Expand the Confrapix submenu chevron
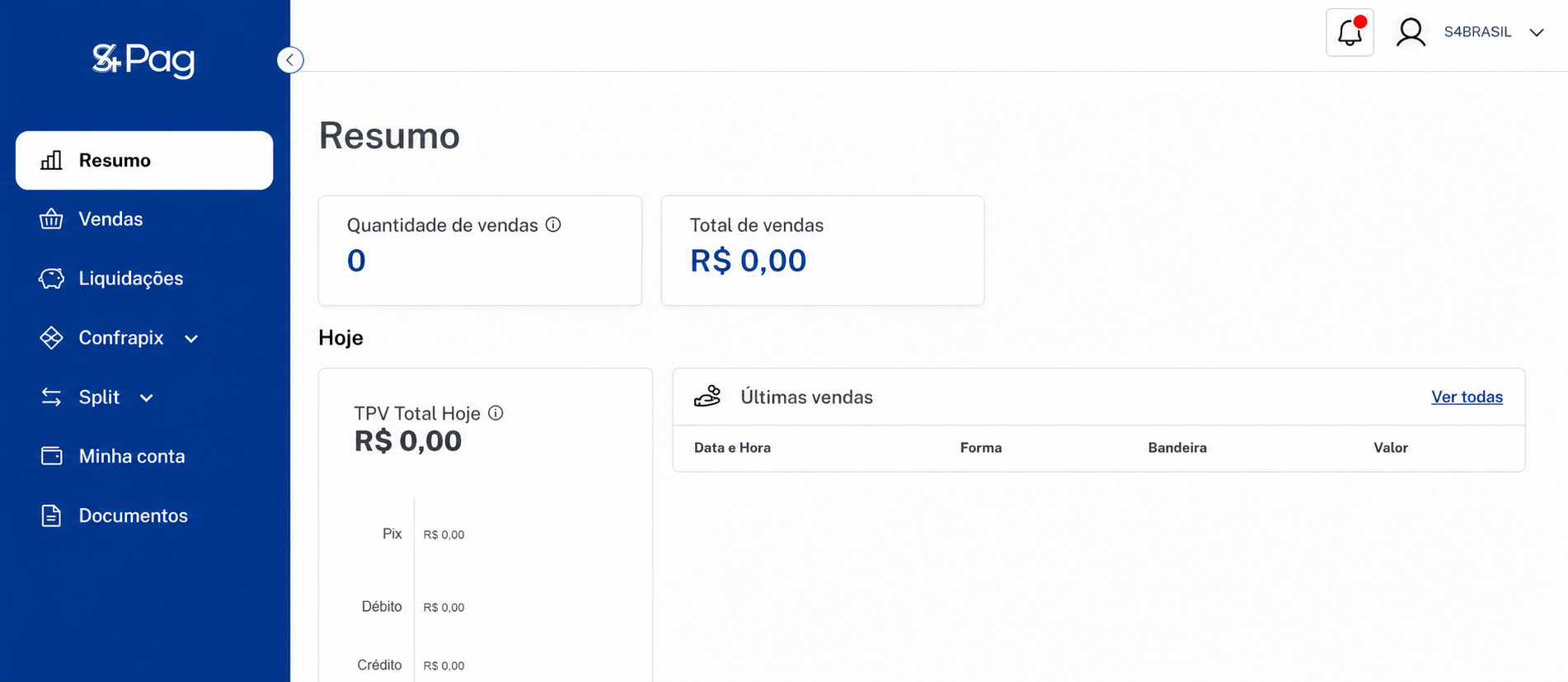This screenshot has width=1568, height=682. tap(191, 339)
